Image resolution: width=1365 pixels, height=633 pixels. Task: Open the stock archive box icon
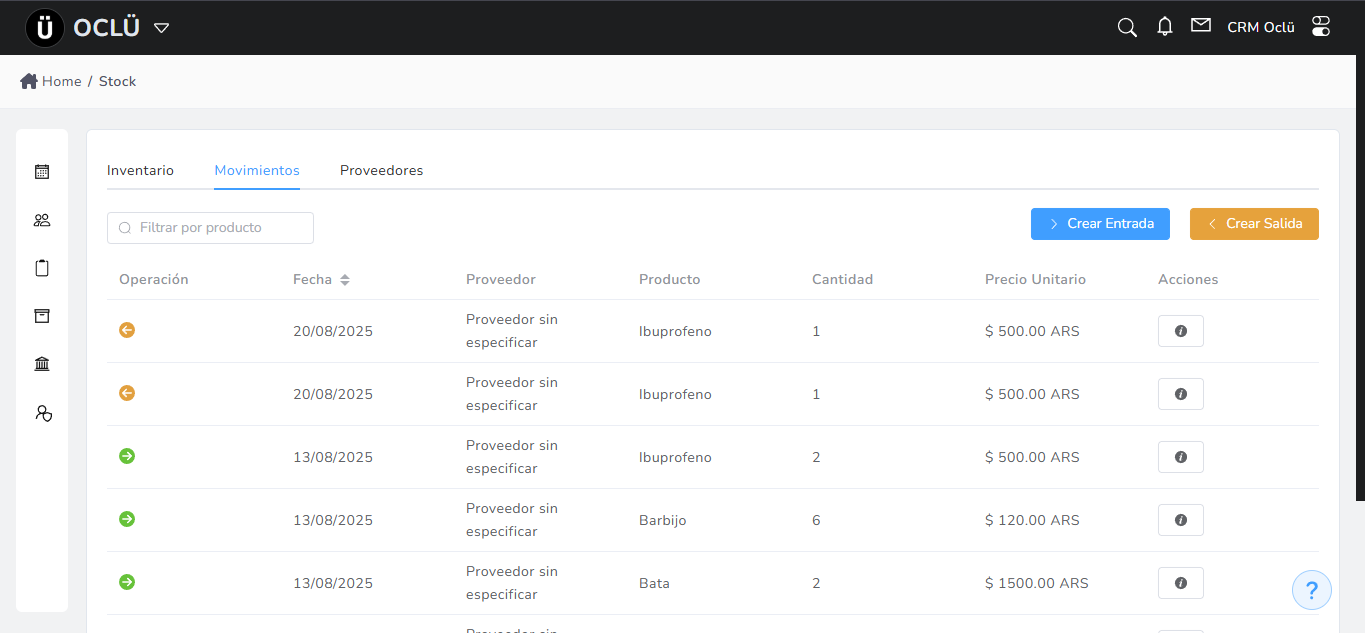coord(42,316)
